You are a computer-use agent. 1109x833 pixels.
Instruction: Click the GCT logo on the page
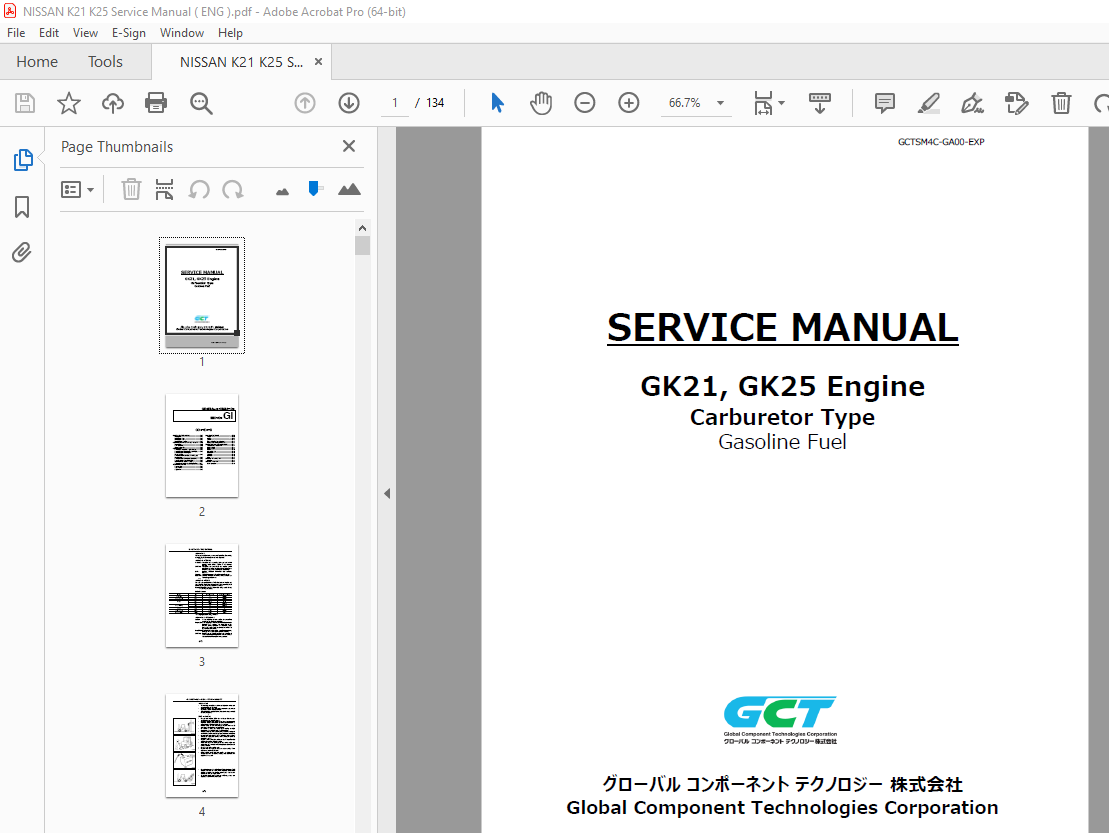point(779,720)
